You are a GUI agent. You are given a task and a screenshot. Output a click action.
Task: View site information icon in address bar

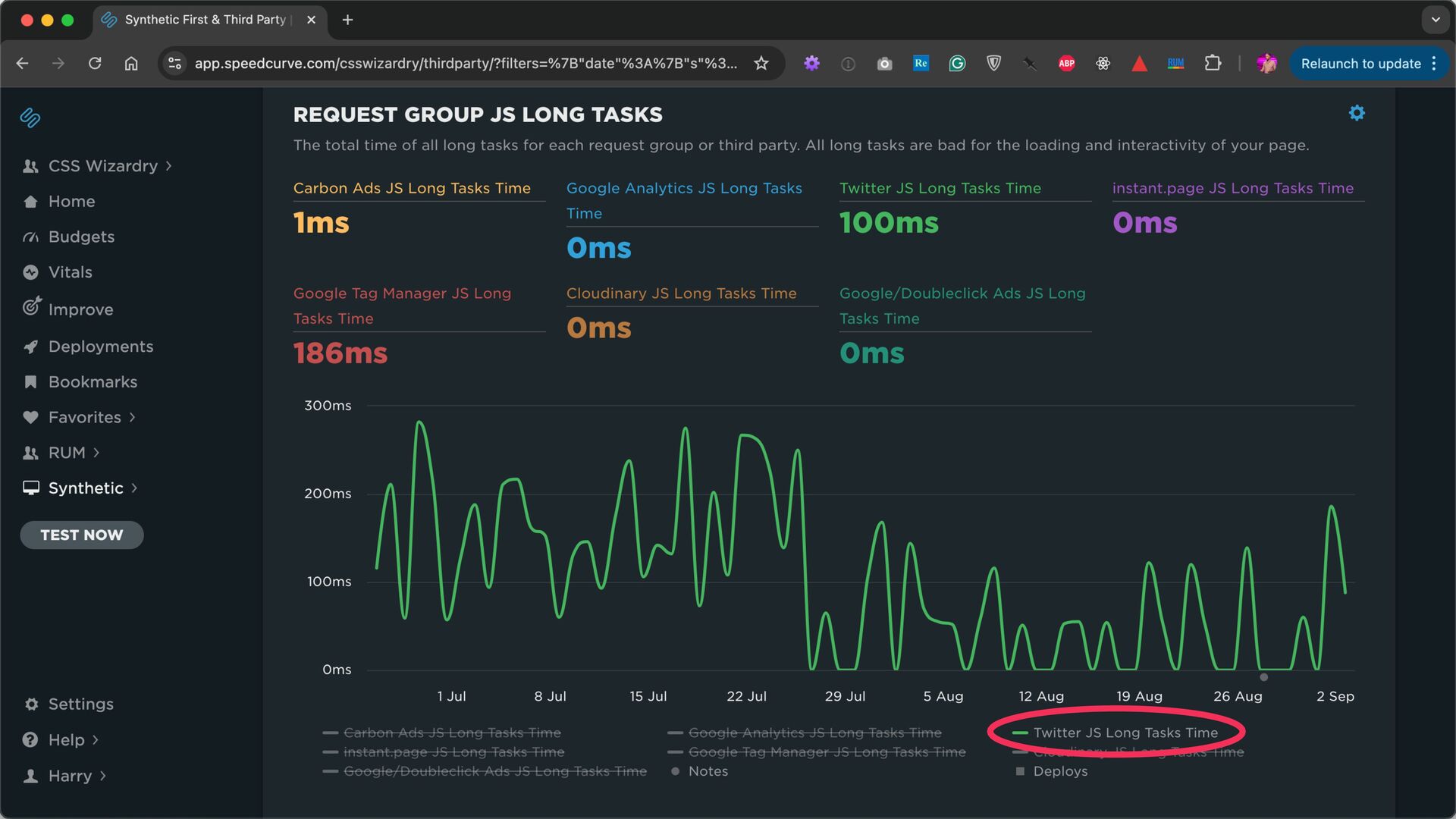tap(174, 64)
